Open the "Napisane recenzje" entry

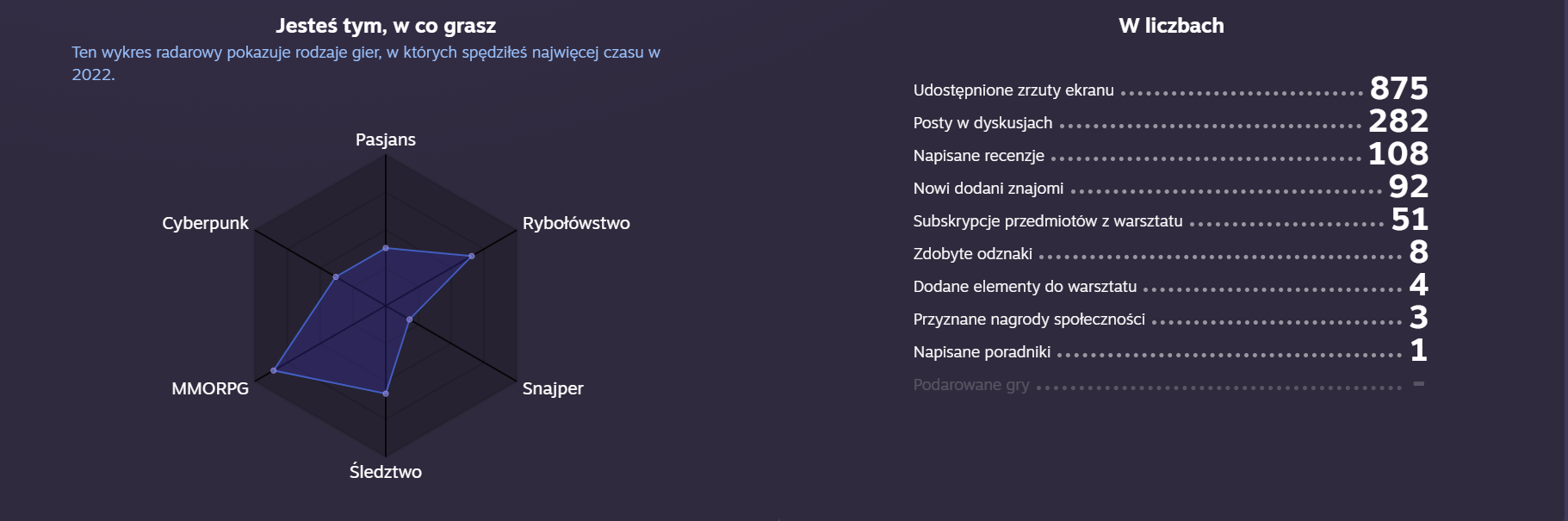click(978, 156)
